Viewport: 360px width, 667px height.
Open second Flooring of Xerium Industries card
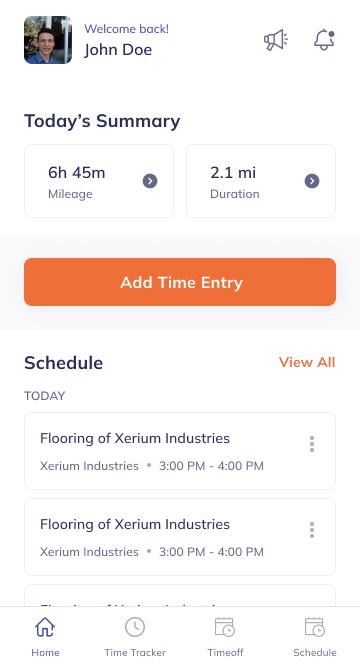180,537
